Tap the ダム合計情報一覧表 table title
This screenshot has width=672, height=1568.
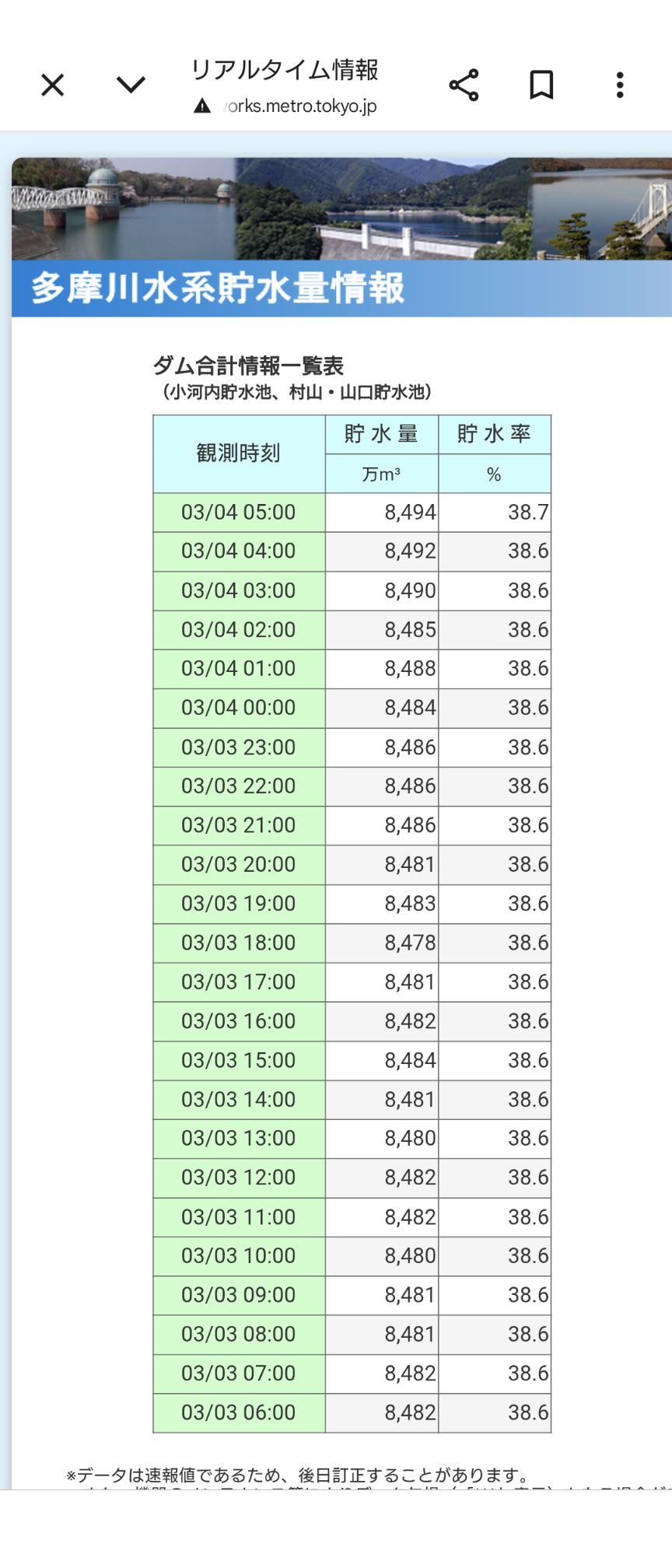click(x=248, y=366)
